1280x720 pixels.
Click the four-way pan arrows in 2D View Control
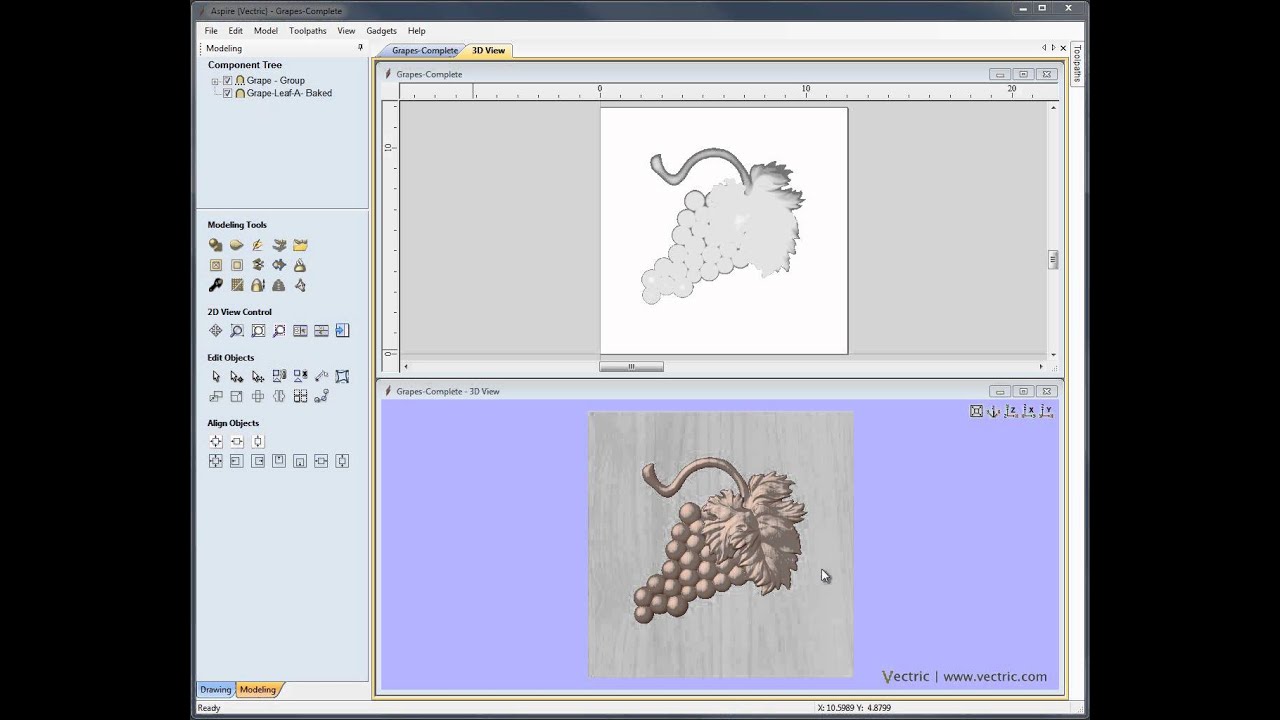[x=215, y=331]
